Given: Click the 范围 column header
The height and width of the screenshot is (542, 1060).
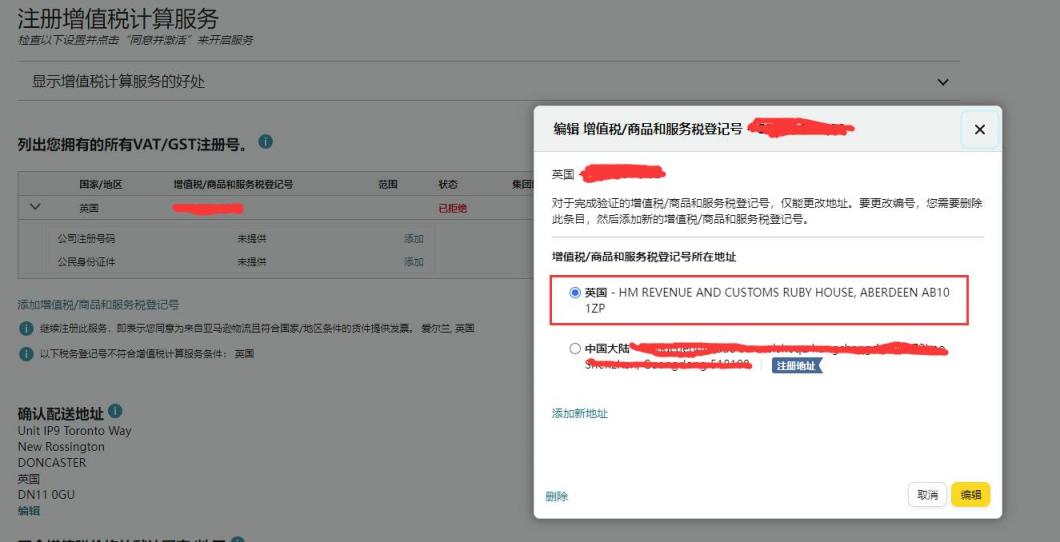Looking at the screenshot, I should tap(388, 184).
